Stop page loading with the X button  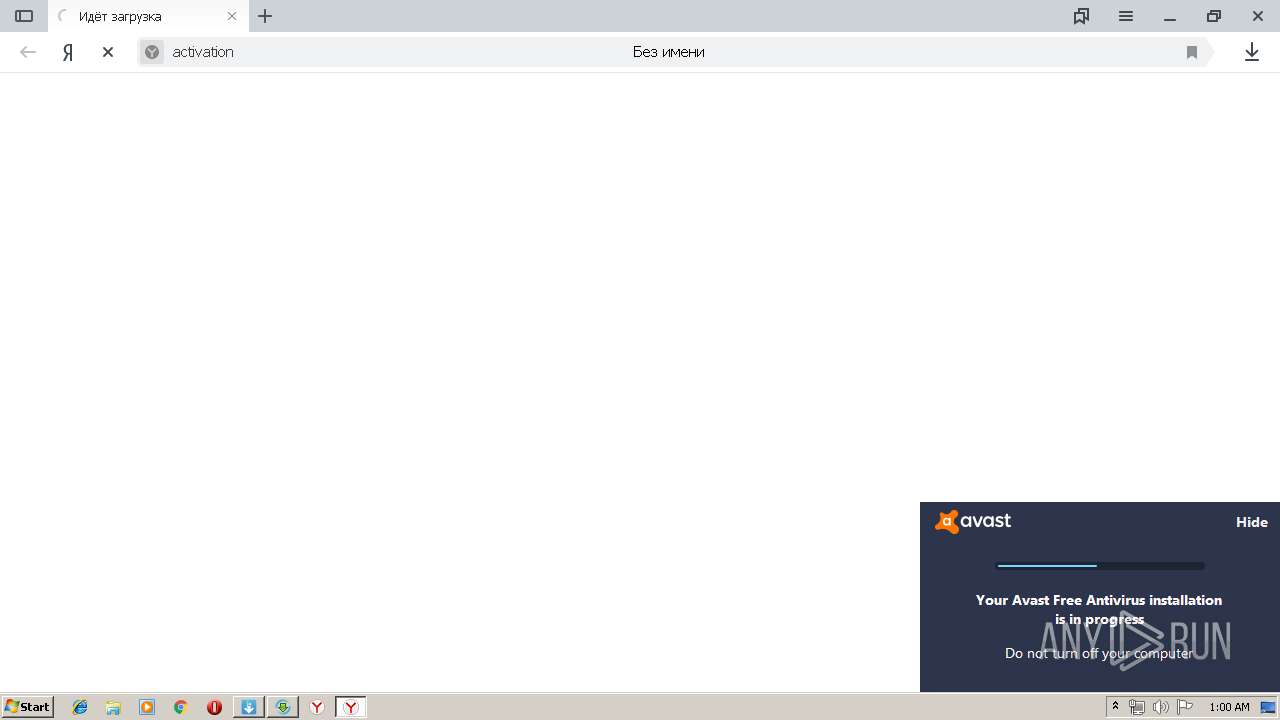[x=108, y=52]
